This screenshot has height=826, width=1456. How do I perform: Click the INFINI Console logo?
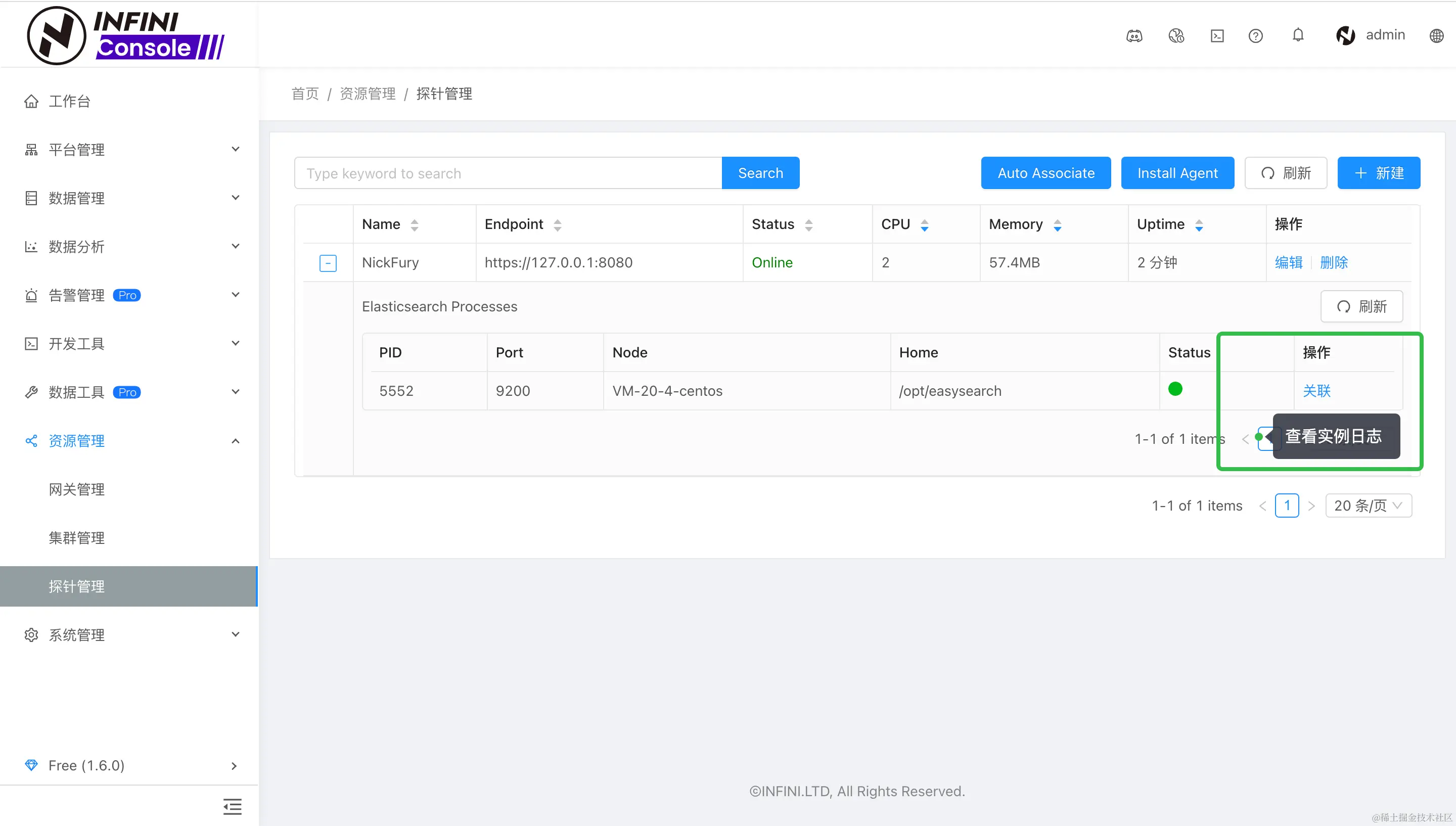(126, 35)
